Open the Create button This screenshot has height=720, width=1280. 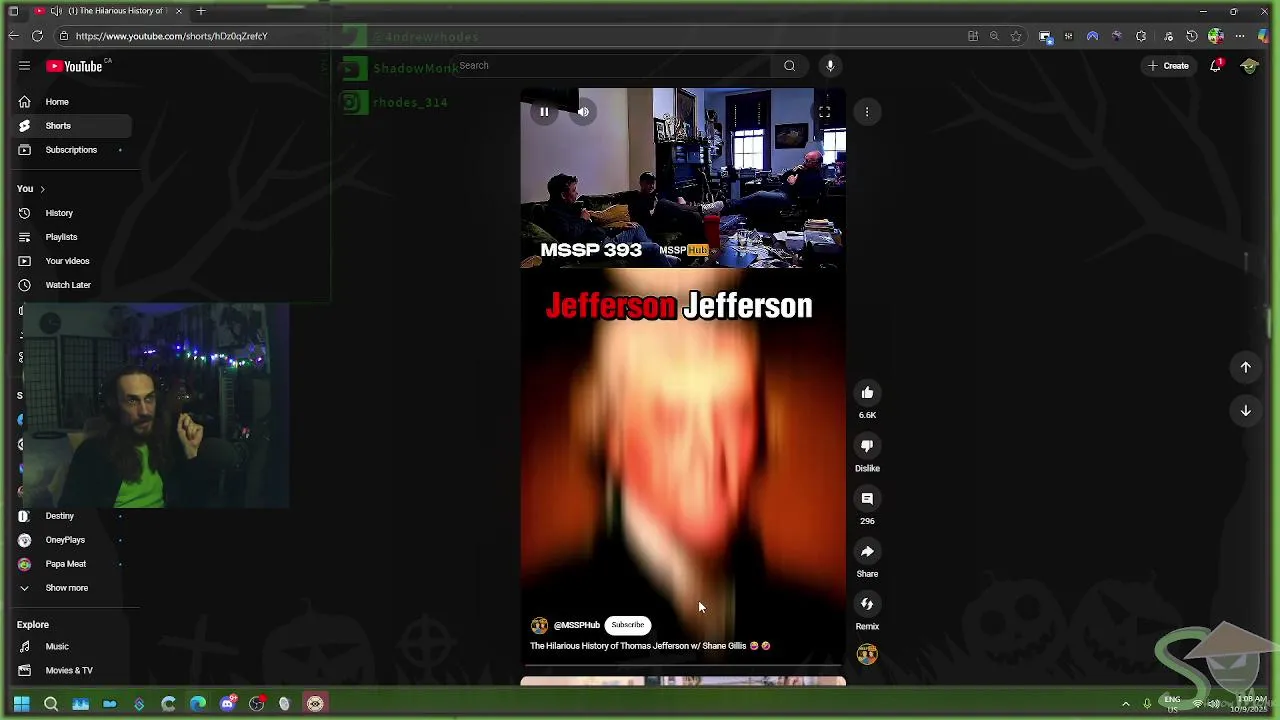(x=1168, y=66)
